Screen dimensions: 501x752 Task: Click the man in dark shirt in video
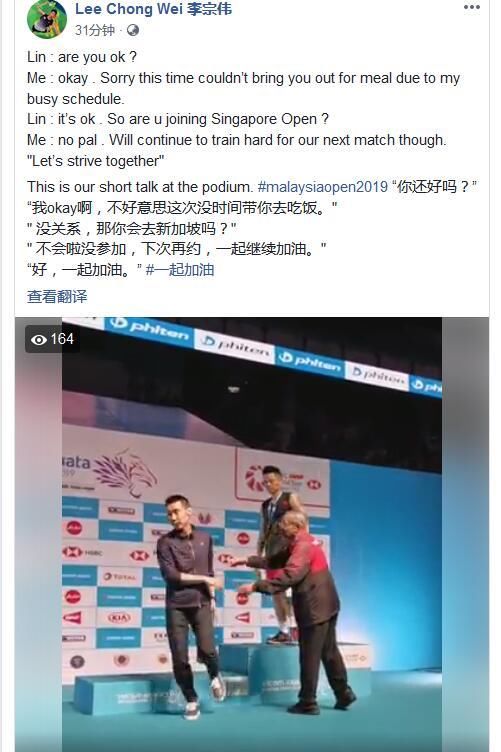pyautogui.click(x=190, y=605)
